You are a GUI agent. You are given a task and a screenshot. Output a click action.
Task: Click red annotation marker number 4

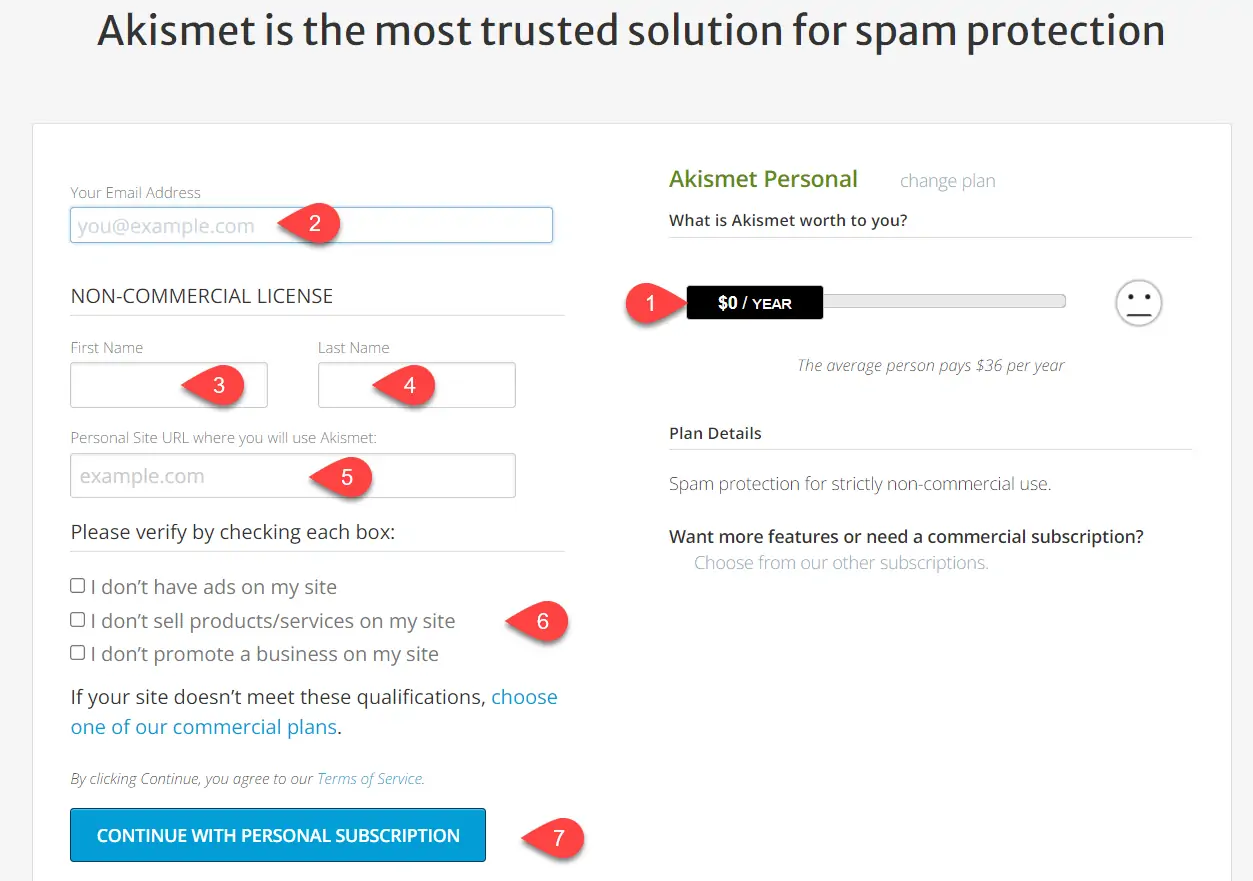pos(407,385)
